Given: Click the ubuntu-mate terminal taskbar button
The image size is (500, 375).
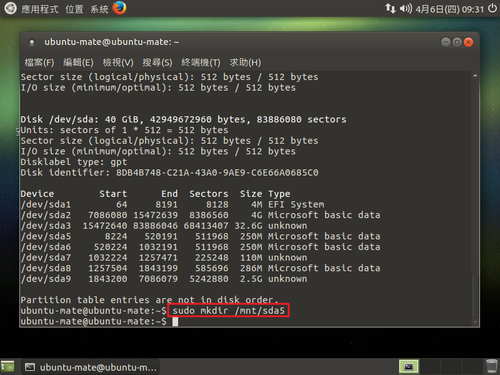Looking at the screenshot, I should click(91, 367).
